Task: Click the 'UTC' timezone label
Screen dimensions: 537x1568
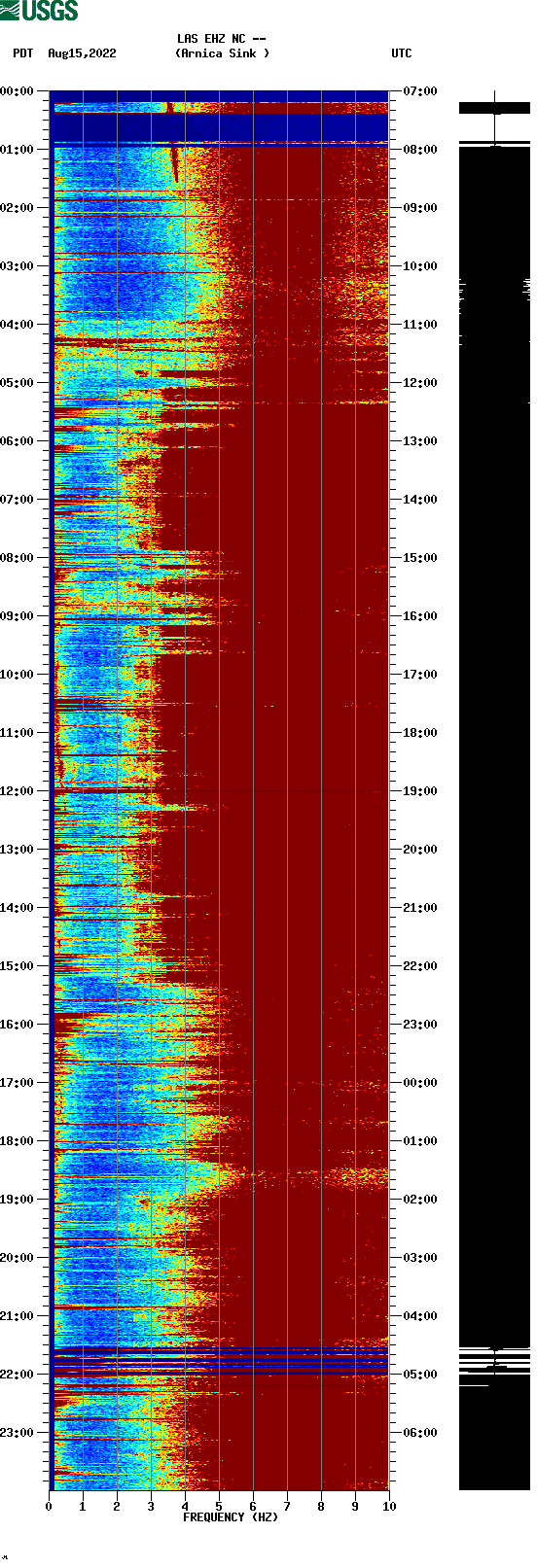Action: [401, 53]
